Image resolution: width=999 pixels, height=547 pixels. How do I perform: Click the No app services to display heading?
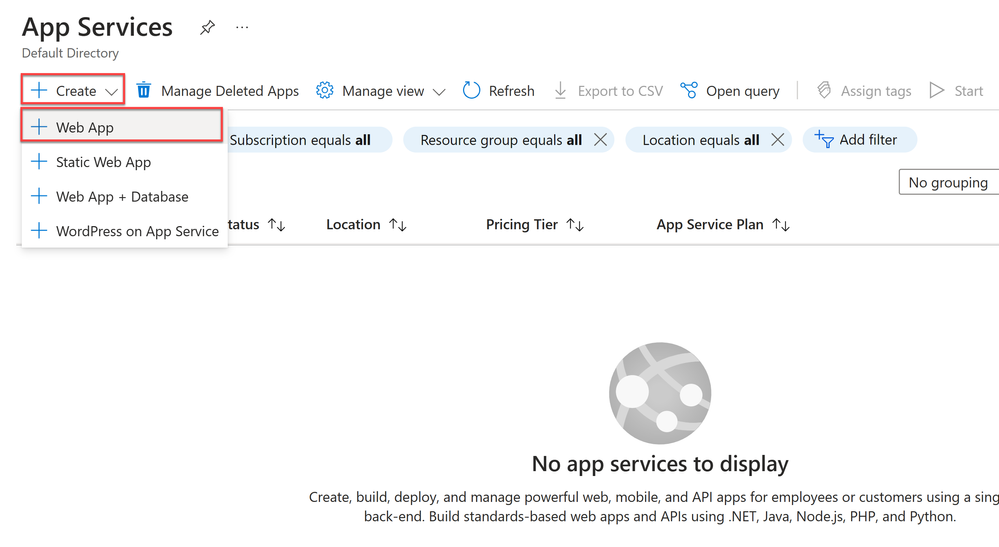pos(660,464)
